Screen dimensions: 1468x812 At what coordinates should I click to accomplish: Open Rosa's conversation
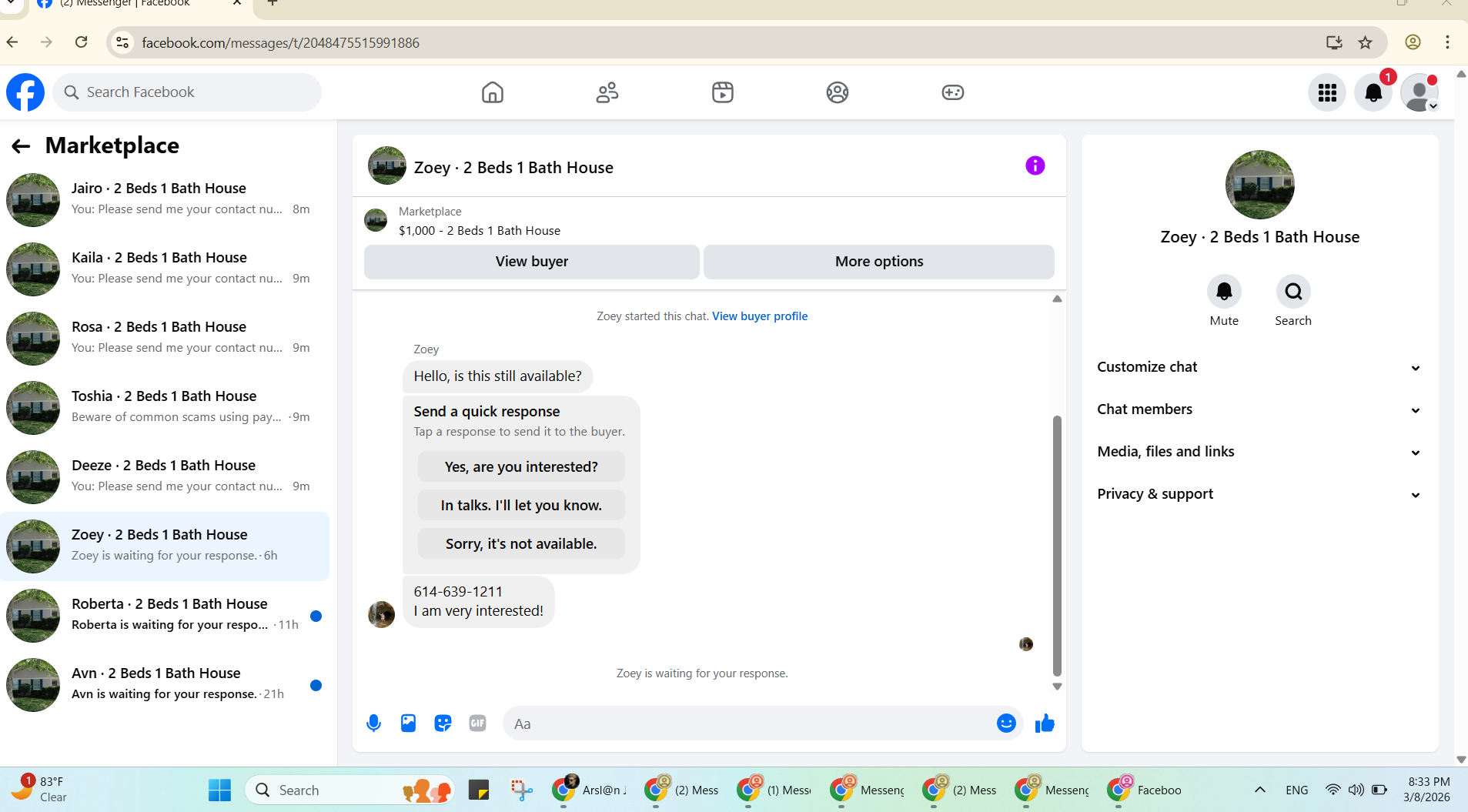tap(165, 339)
